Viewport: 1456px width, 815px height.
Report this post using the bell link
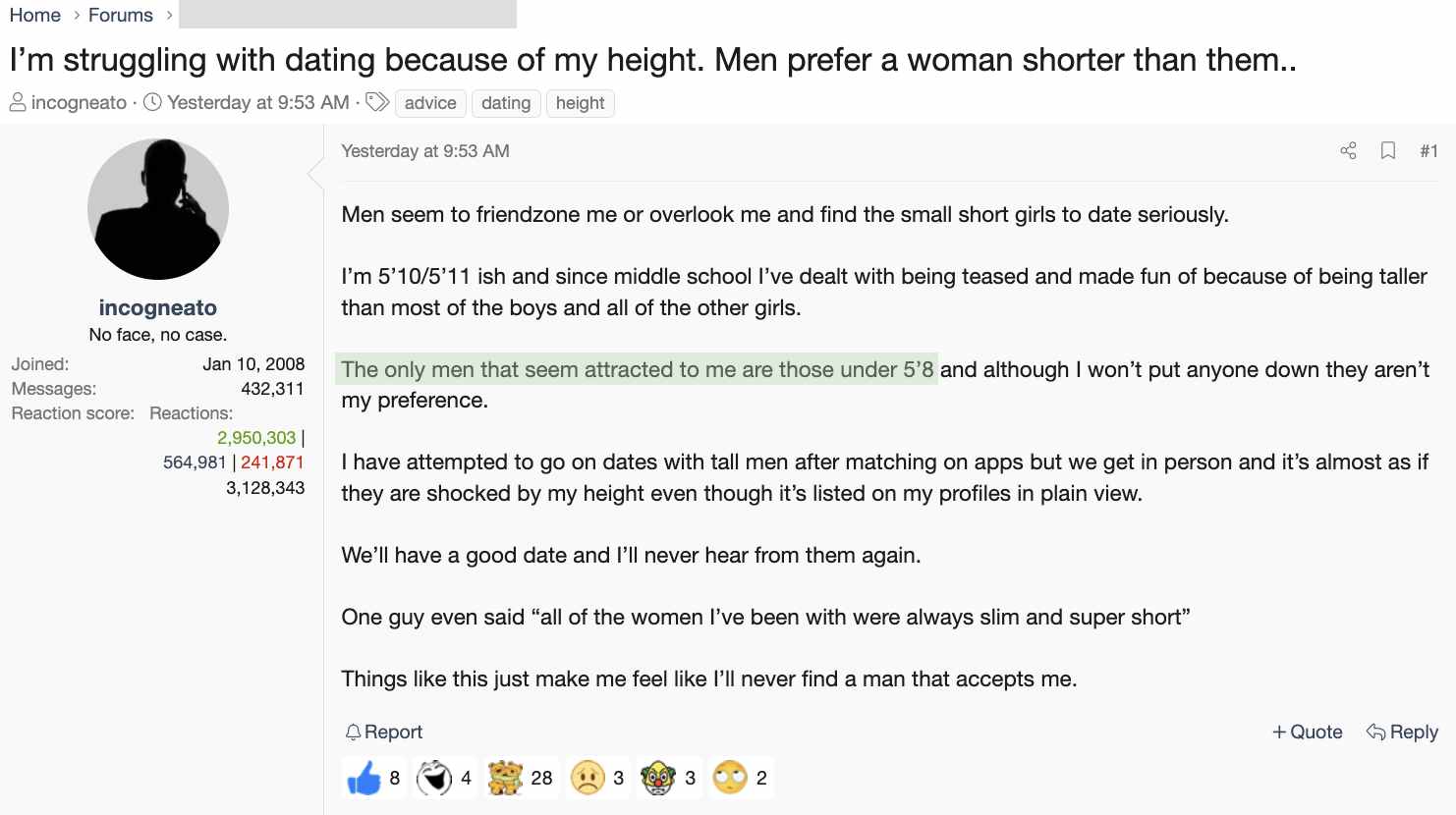[x=384, y=733]
